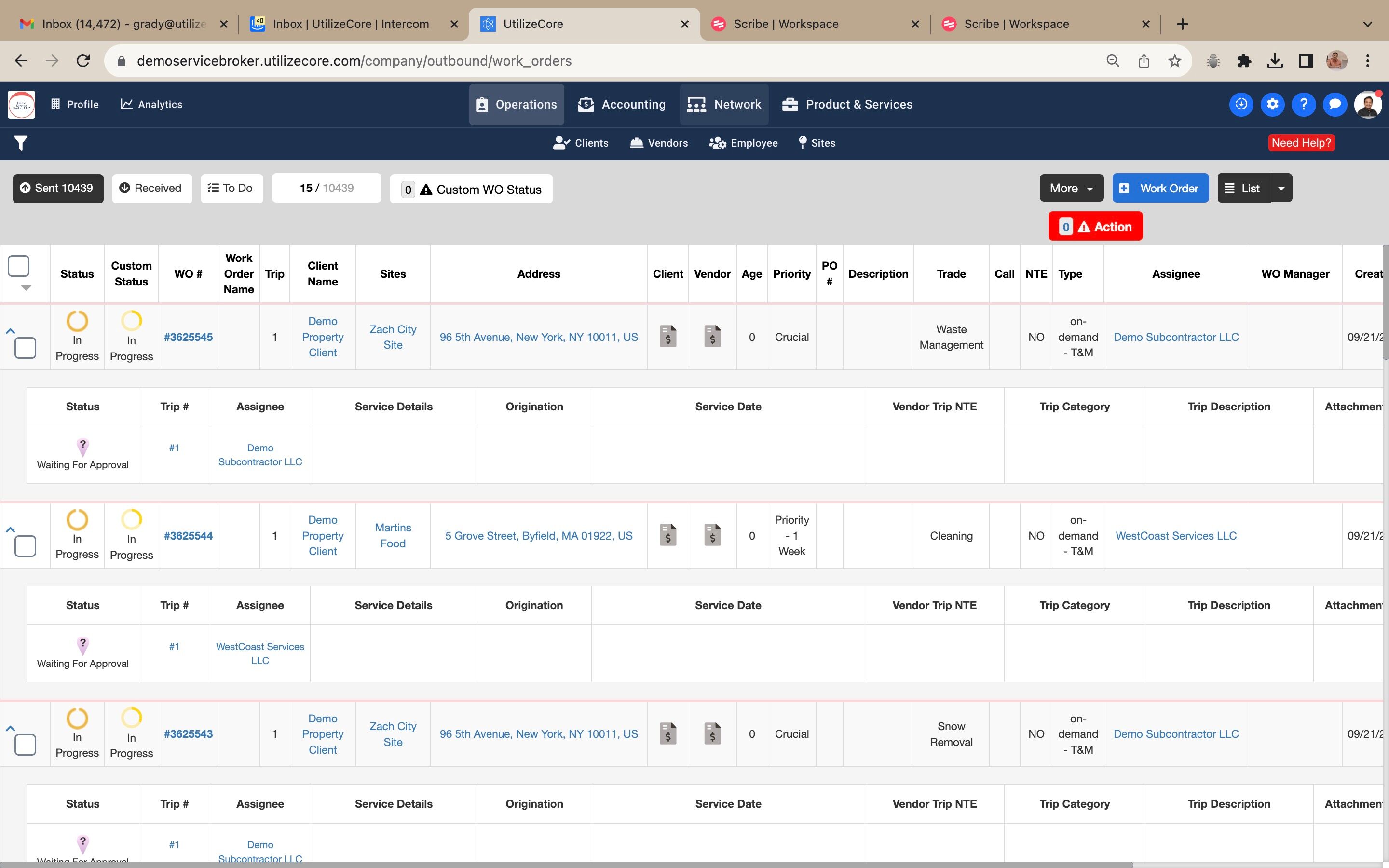Click the company logo icon top left
The image size is (1389, 868).
pos(21,105)
